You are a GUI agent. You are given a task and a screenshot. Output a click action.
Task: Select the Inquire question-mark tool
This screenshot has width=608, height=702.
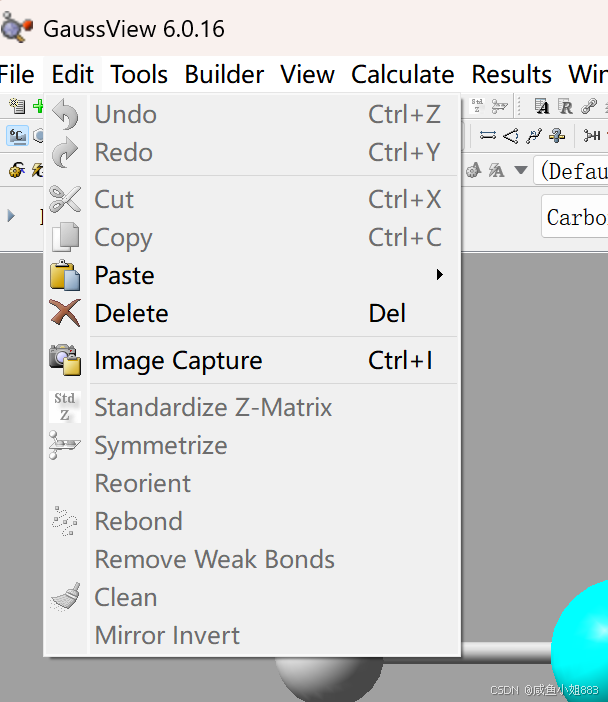pos(557,136)
